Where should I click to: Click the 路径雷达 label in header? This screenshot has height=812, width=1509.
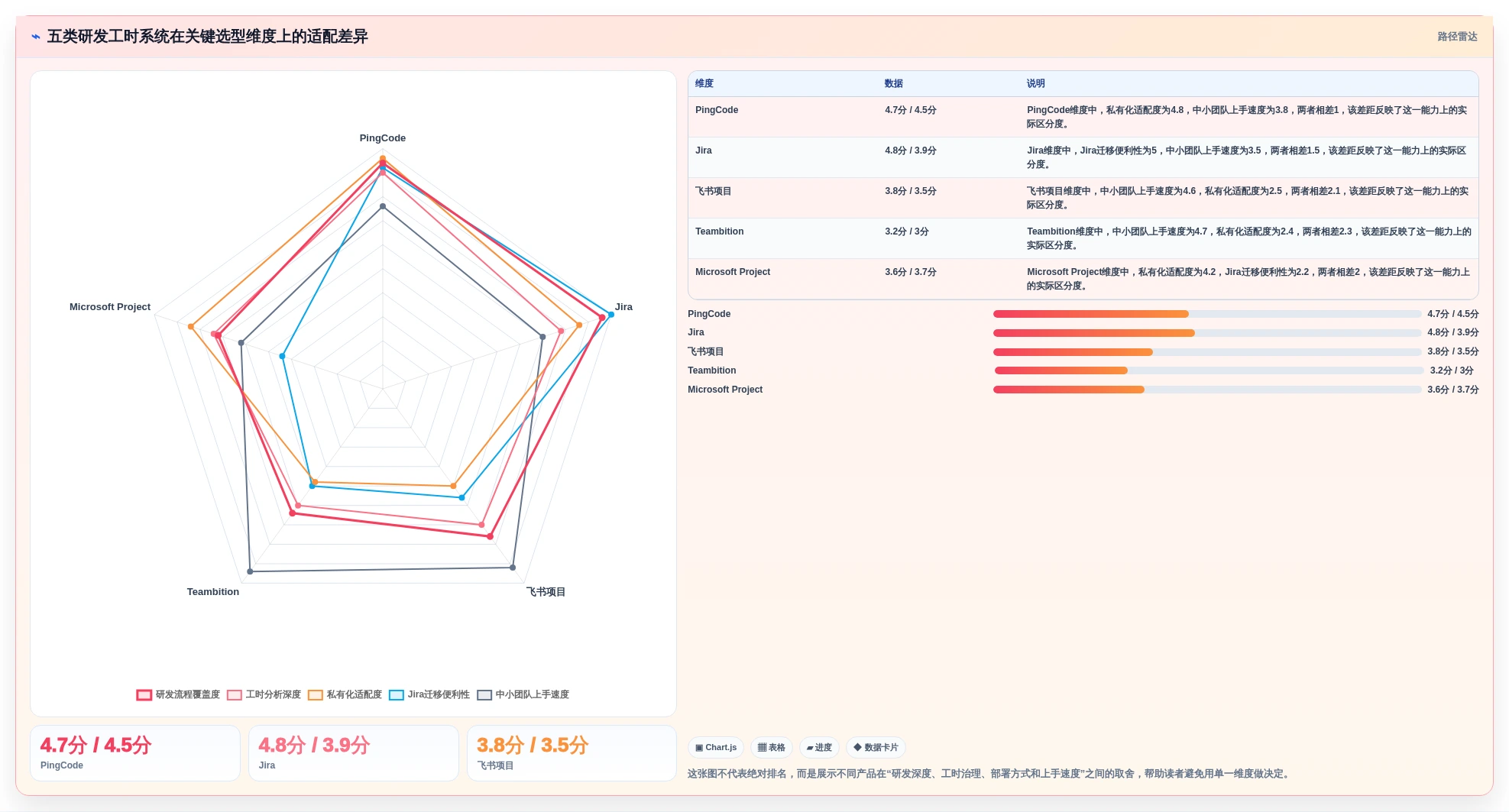pyautogui.click(x=1457, y=37)
